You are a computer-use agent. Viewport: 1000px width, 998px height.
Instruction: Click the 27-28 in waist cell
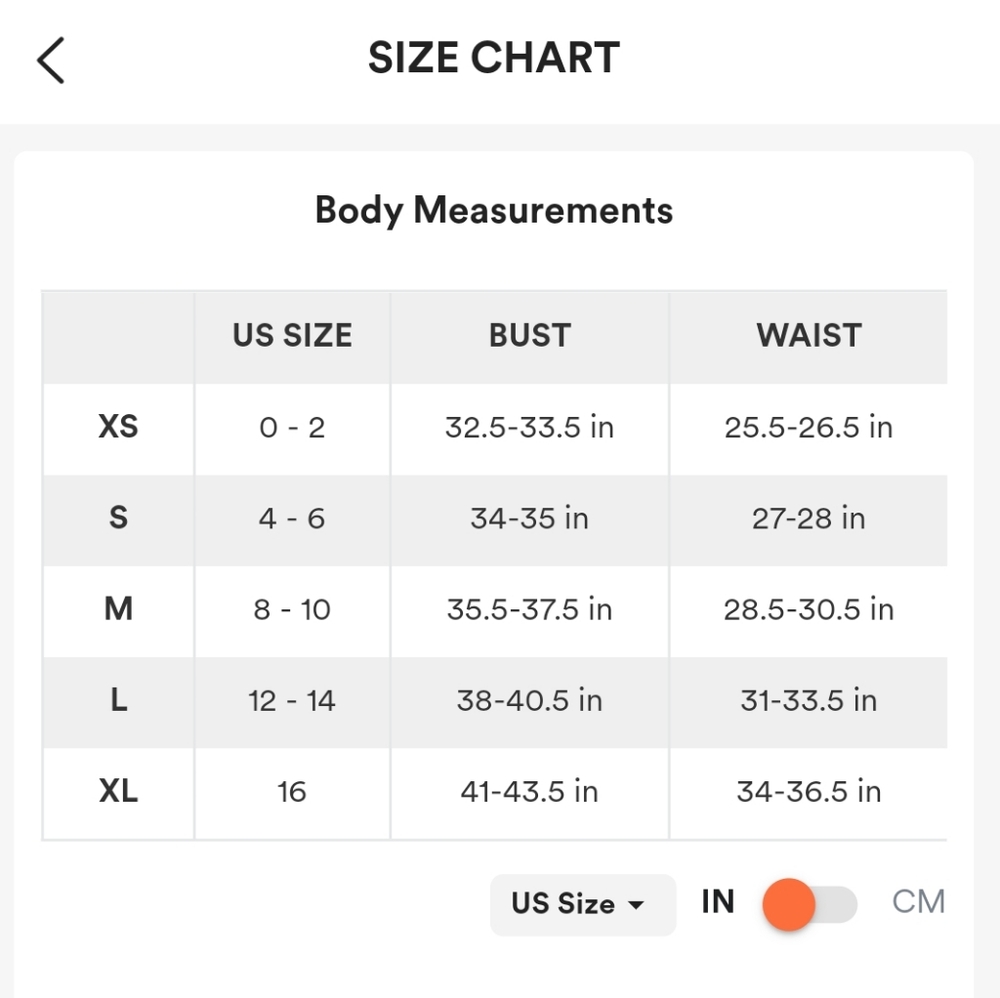point(808,519)
